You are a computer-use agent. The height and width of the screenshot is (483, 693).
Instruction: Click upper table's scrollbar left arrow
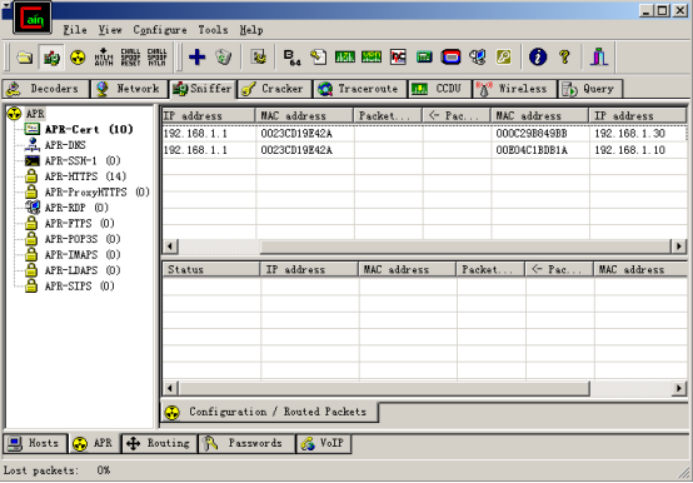[170, 246]
